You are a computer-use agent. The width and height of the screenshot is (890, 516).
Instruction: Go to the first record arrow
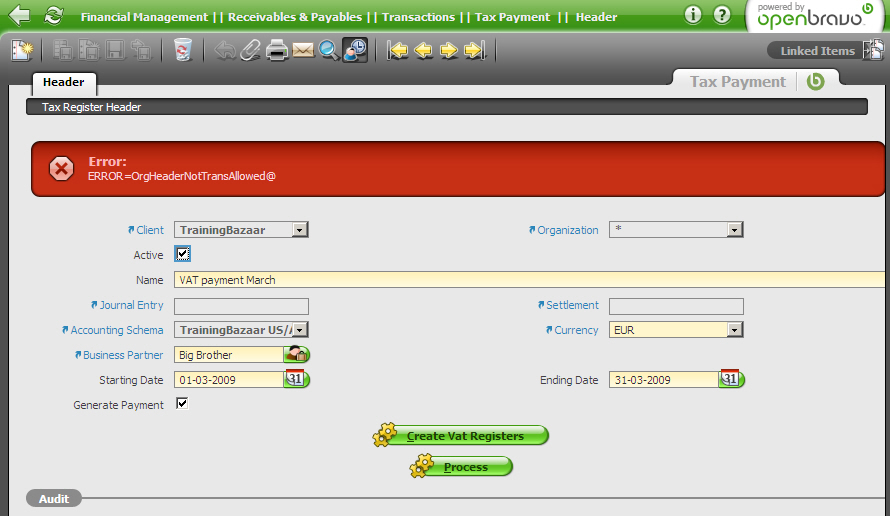tap(397, 51)
